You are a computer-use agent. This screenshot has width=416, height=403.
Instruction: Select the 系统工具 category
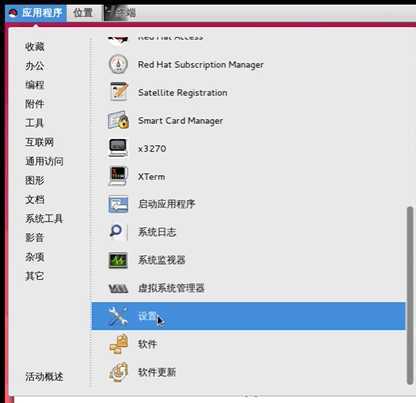(x=44, y=219)
